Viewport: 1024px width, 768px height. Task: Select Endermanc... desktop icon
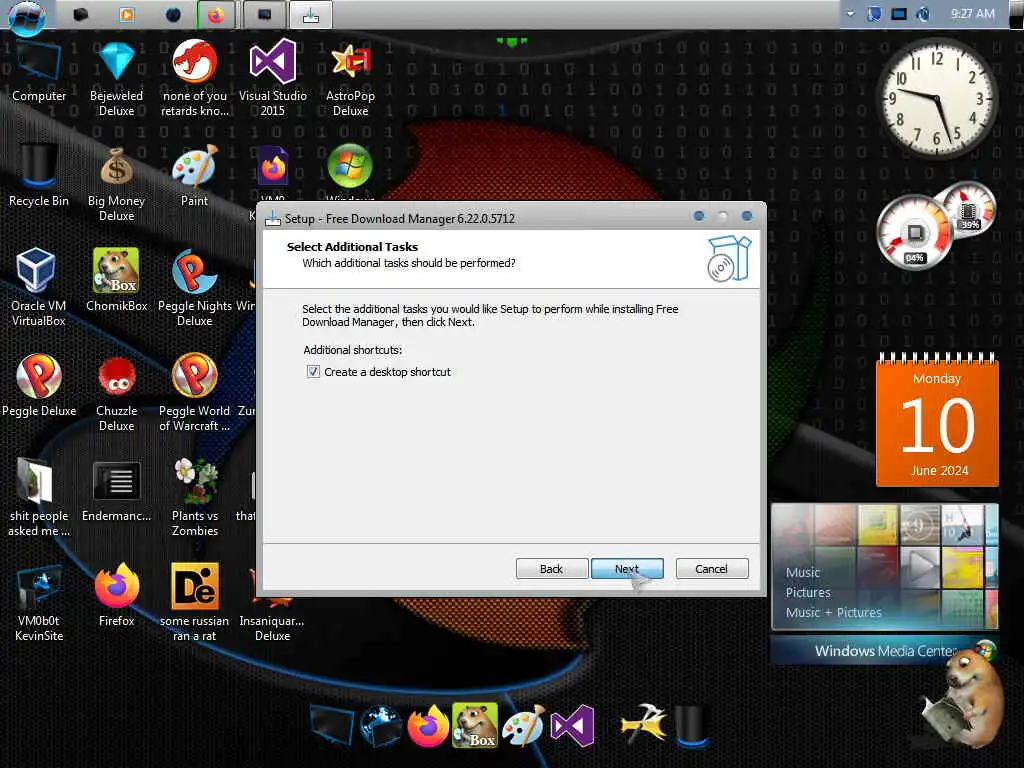[x=116, y=491]
